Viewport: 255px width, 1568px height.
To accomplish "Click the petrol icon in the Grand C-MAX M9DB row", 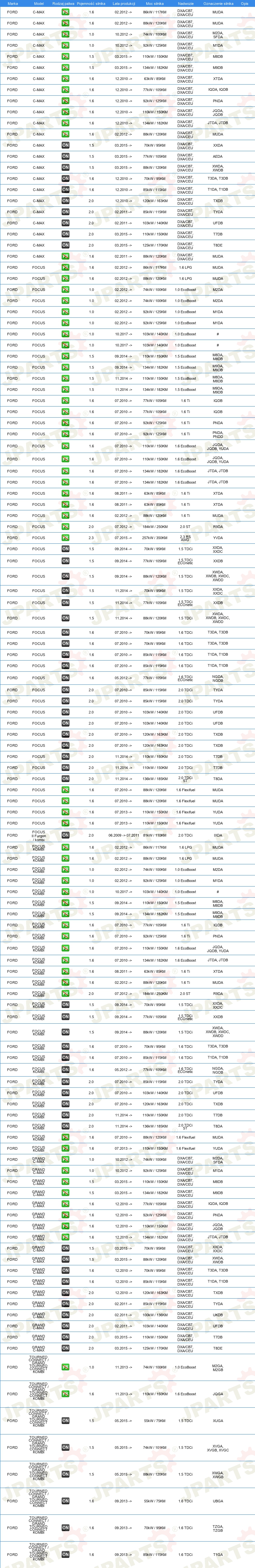I will 65,1193.
